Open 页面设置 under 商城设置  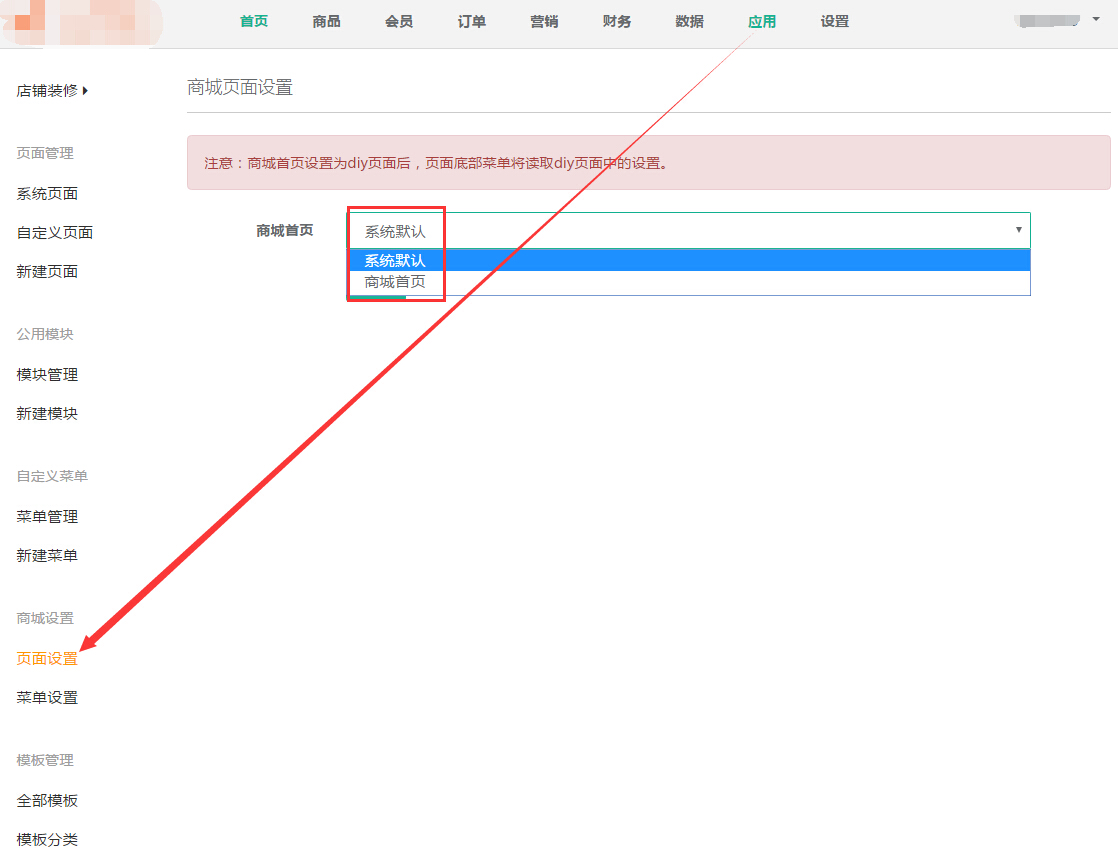point(47,659)
